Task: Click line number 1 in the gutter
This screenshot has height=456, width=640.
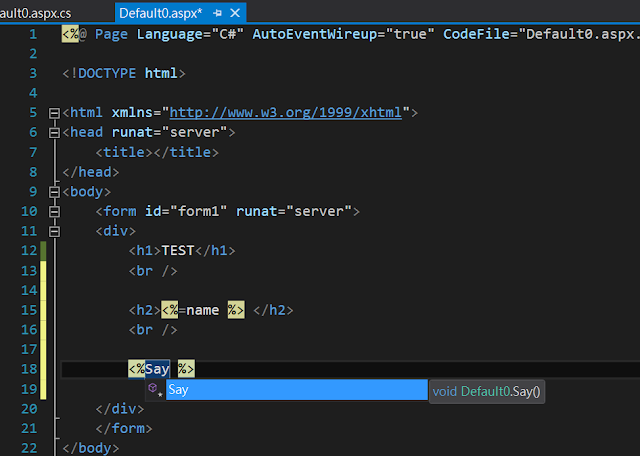Action: [33, 34]
